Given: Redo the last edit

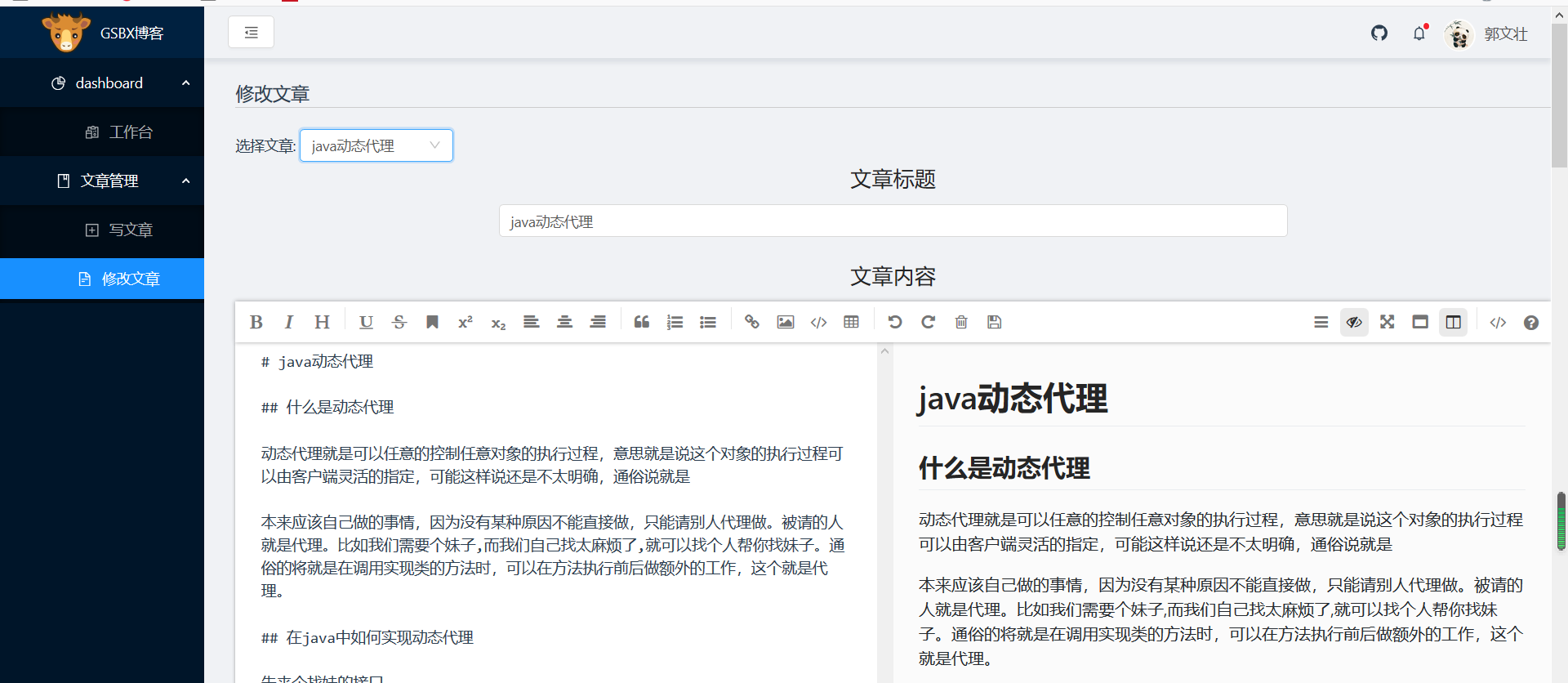Looking at the screenshot, I should point(928,322).
